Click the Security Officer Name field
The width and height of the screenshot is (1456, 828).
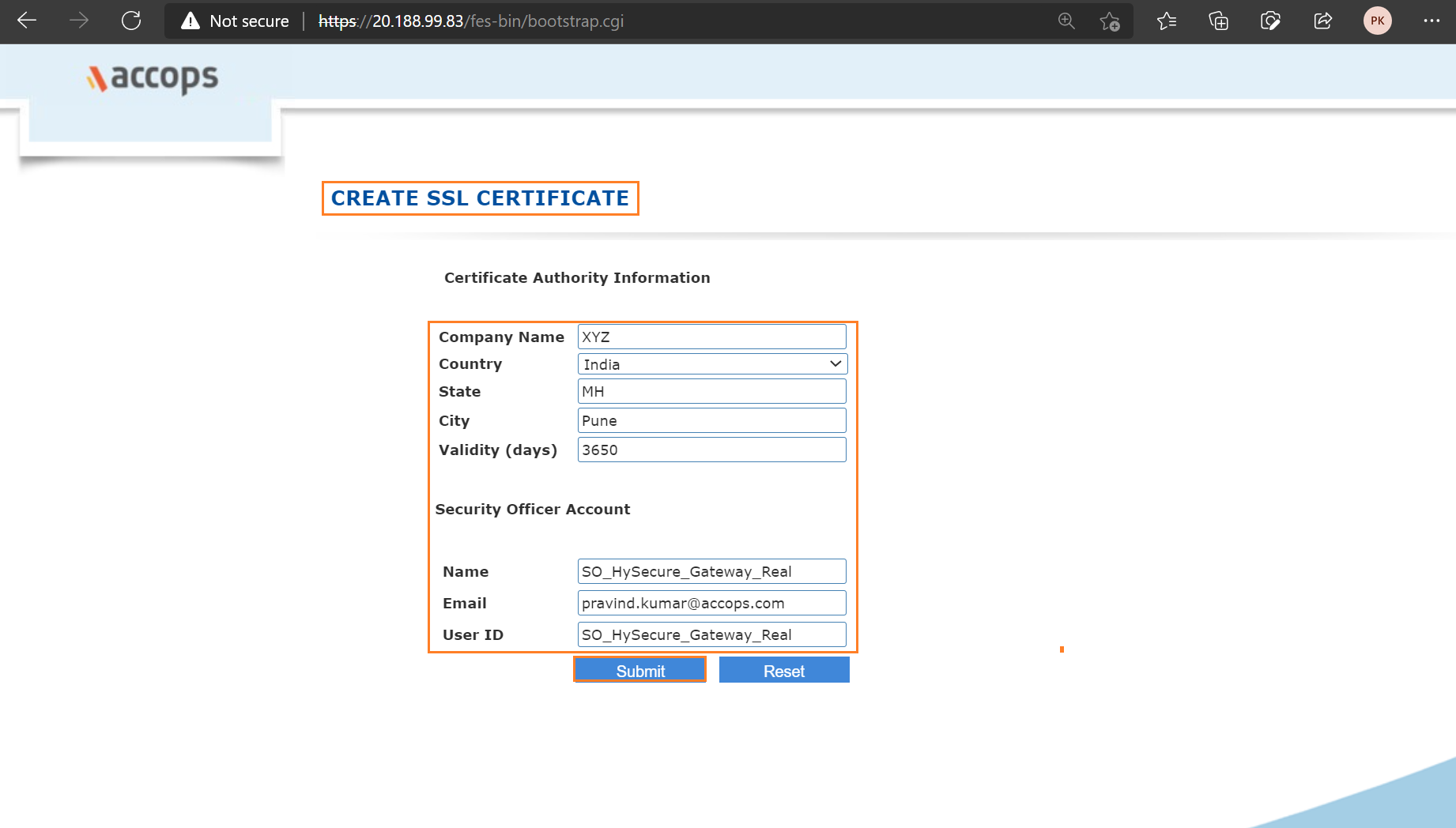711,571
